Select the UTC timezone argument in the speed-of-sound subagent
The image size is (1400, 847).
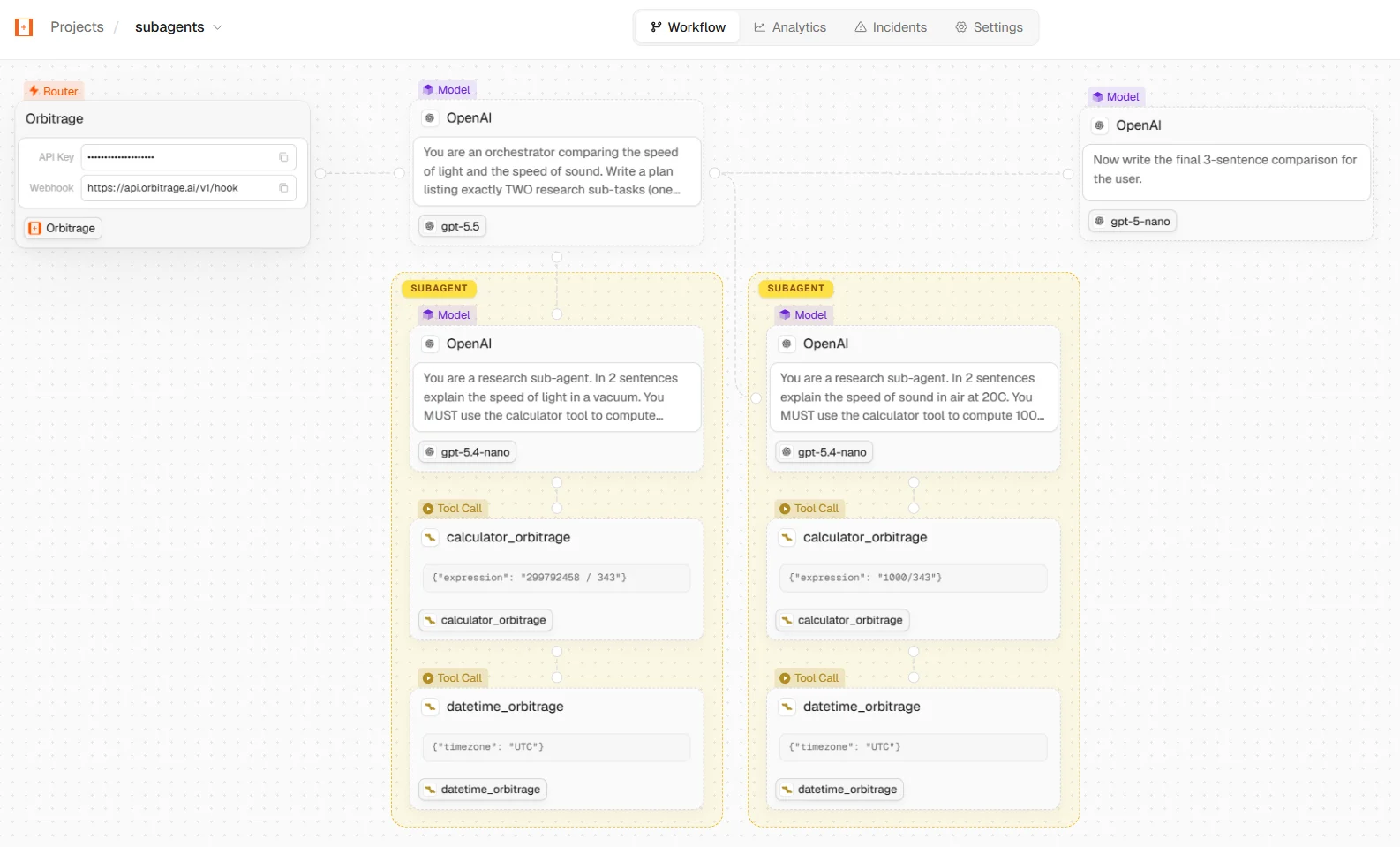pyautogui.click(x=914, y=747)
